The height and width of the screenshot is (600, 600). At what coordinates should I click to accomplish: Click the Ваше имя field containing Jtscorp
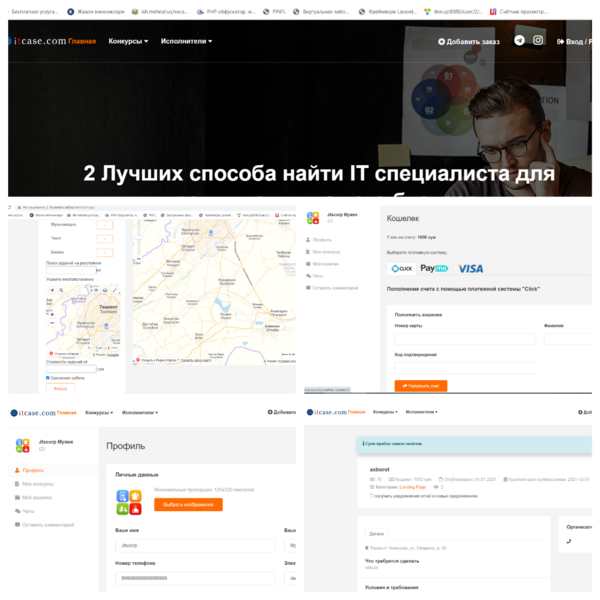click(x=195, y=545)
